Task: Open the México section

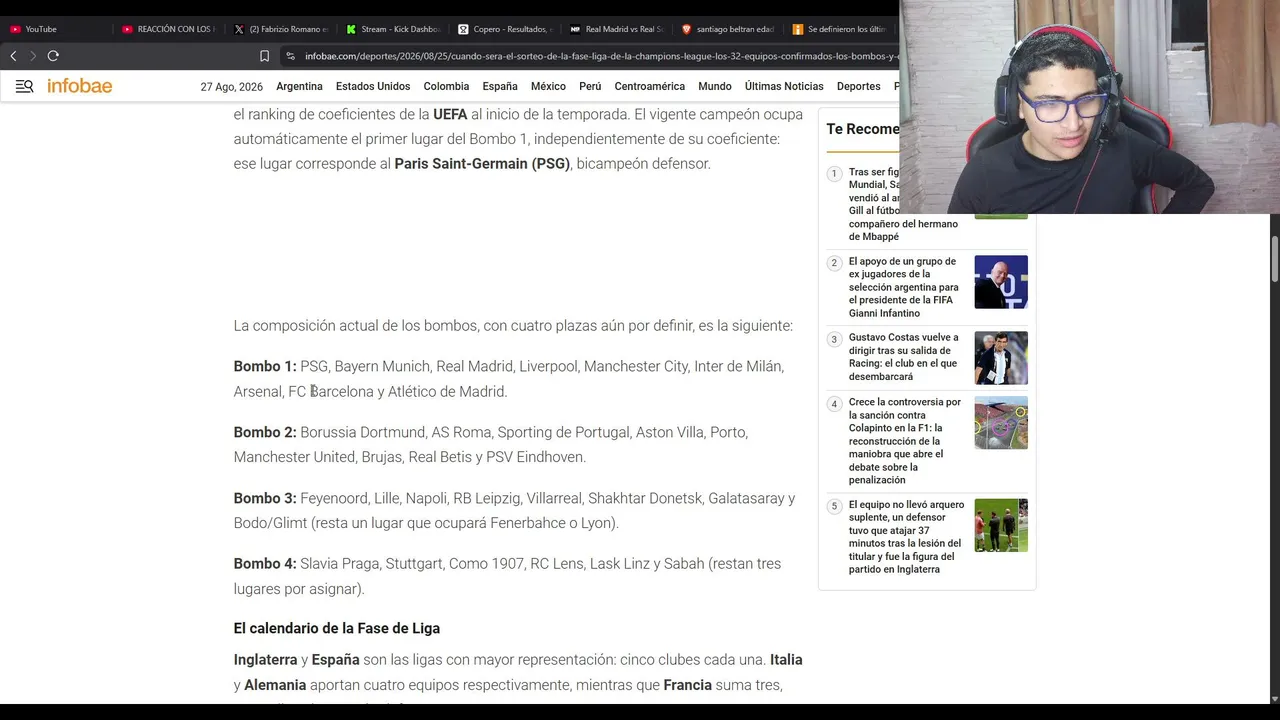Action: point(548,86)
